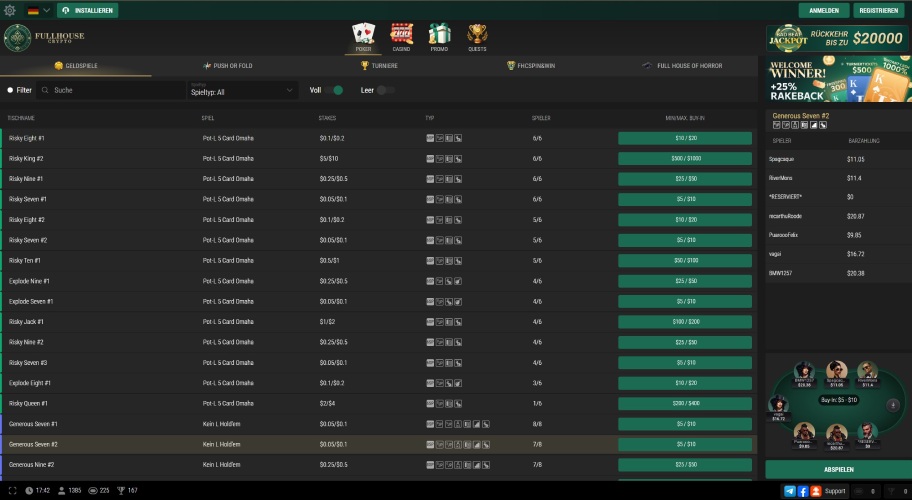Click the Suche search field
912x500 pixels.
click(x=110, y=90)
